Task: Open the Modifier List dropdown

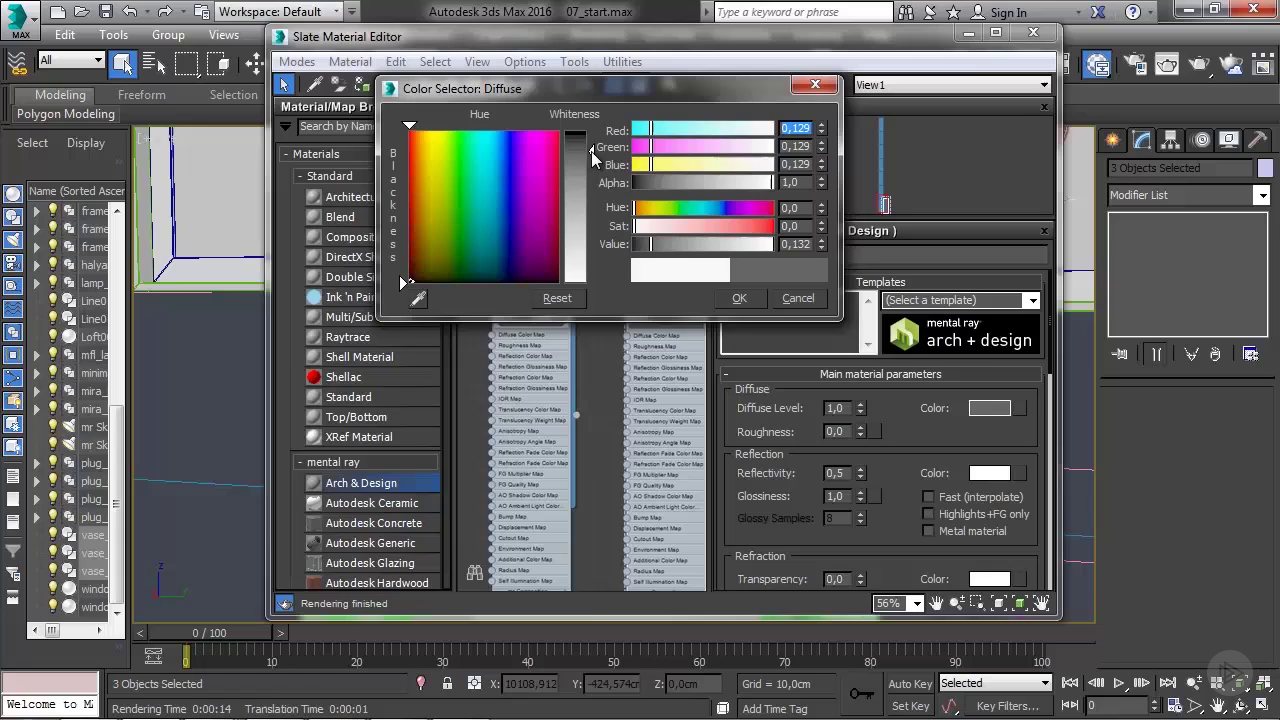Action: (x=1188, y=195)
